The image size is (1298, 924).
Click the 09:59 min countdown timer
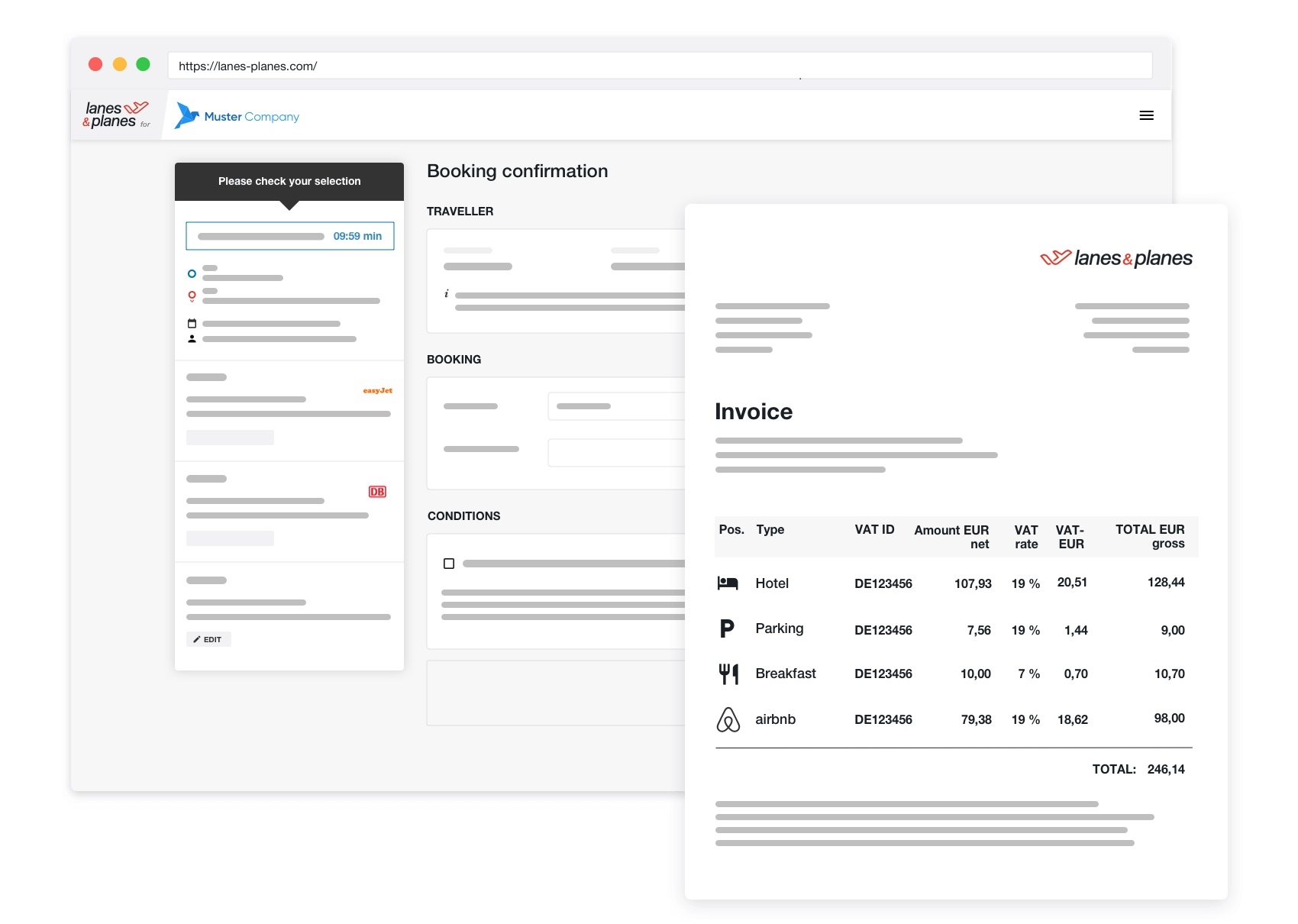357,236
